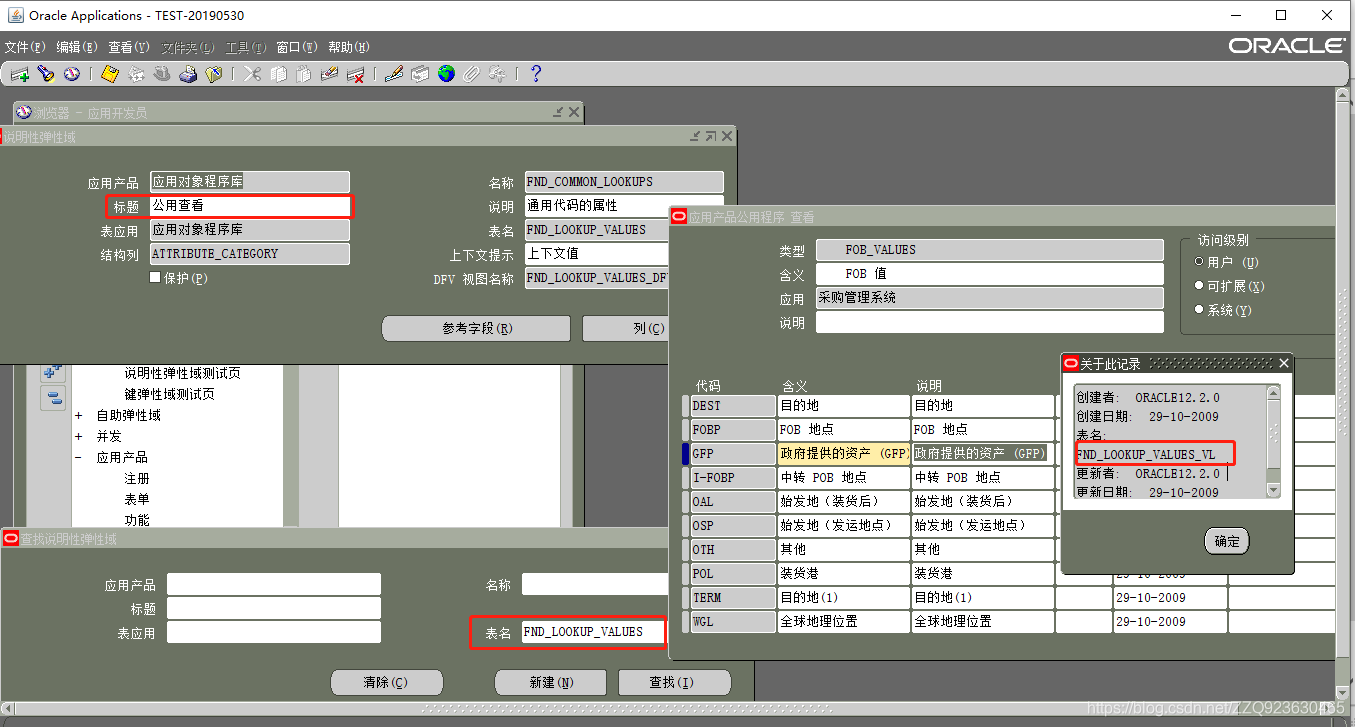This screenshot has height=727, width=1355.
Task: Click the 表名 field containing FND_LOOKUP_VALUES
Action: click(x=592, y=632)
